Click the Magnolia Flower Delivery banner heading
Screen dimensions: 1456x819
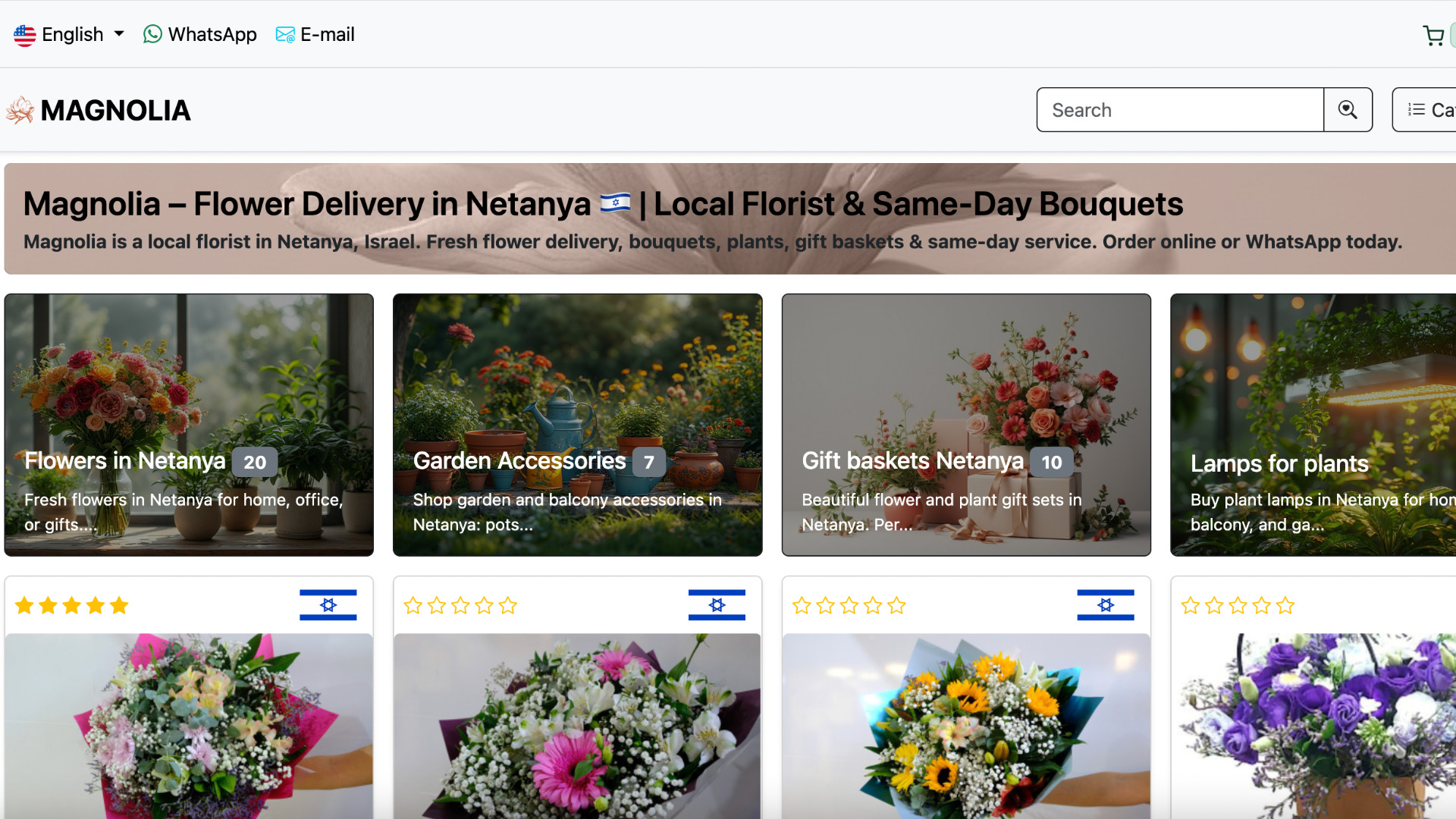(603, 204)
